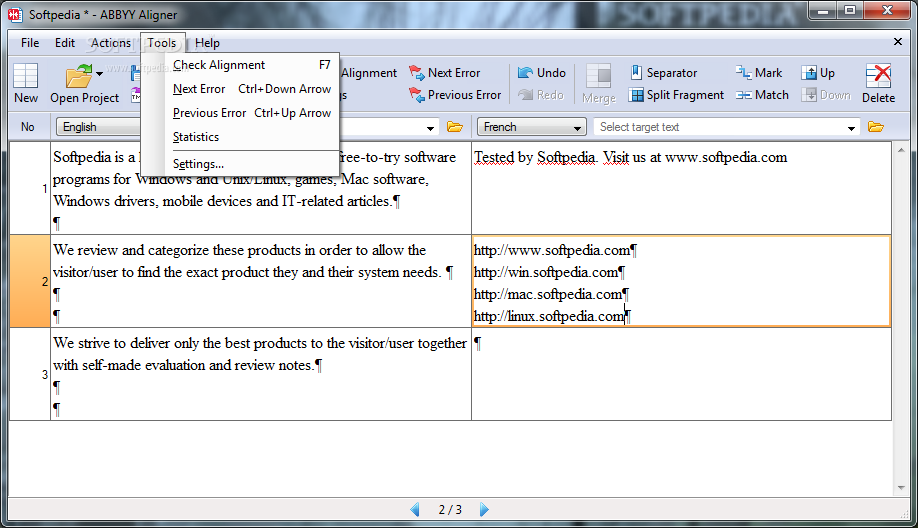Open the French target language dropdown

(531, 127)
